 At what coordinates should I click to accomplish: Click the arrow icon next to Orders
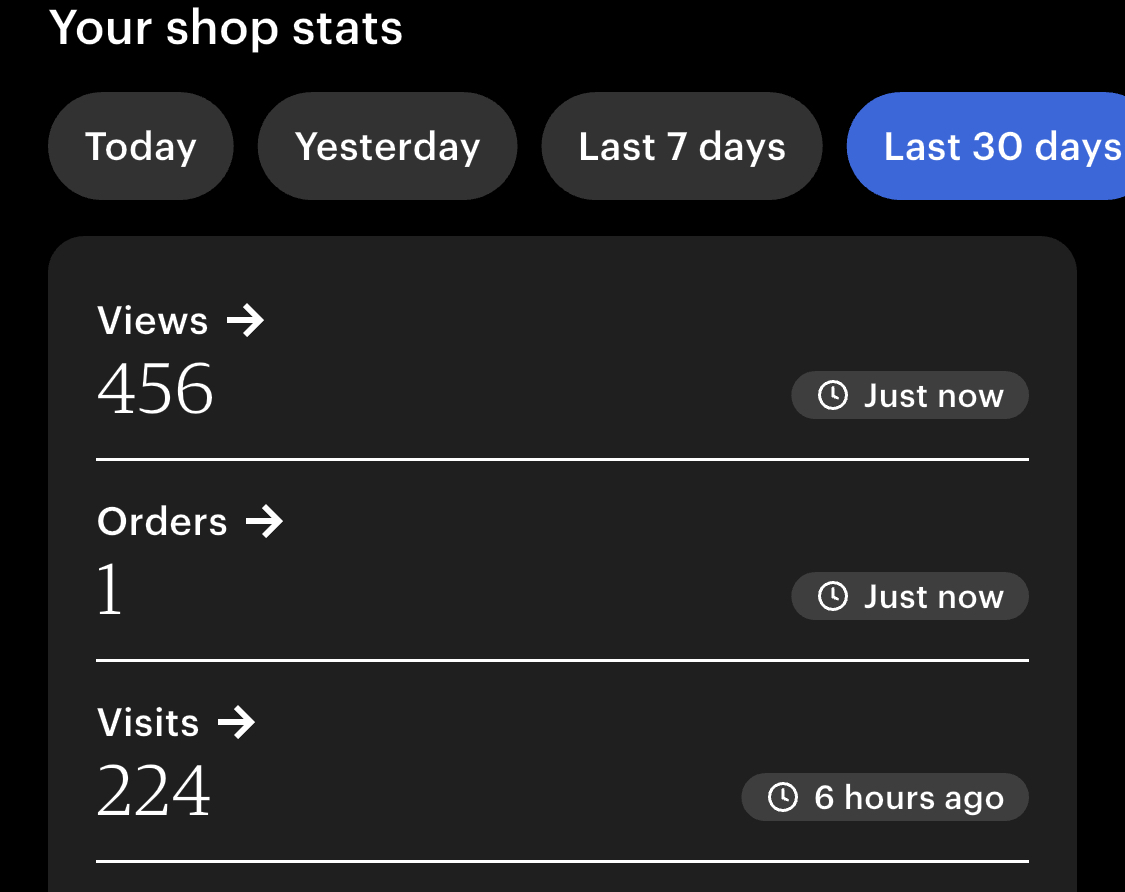(265, 522)
